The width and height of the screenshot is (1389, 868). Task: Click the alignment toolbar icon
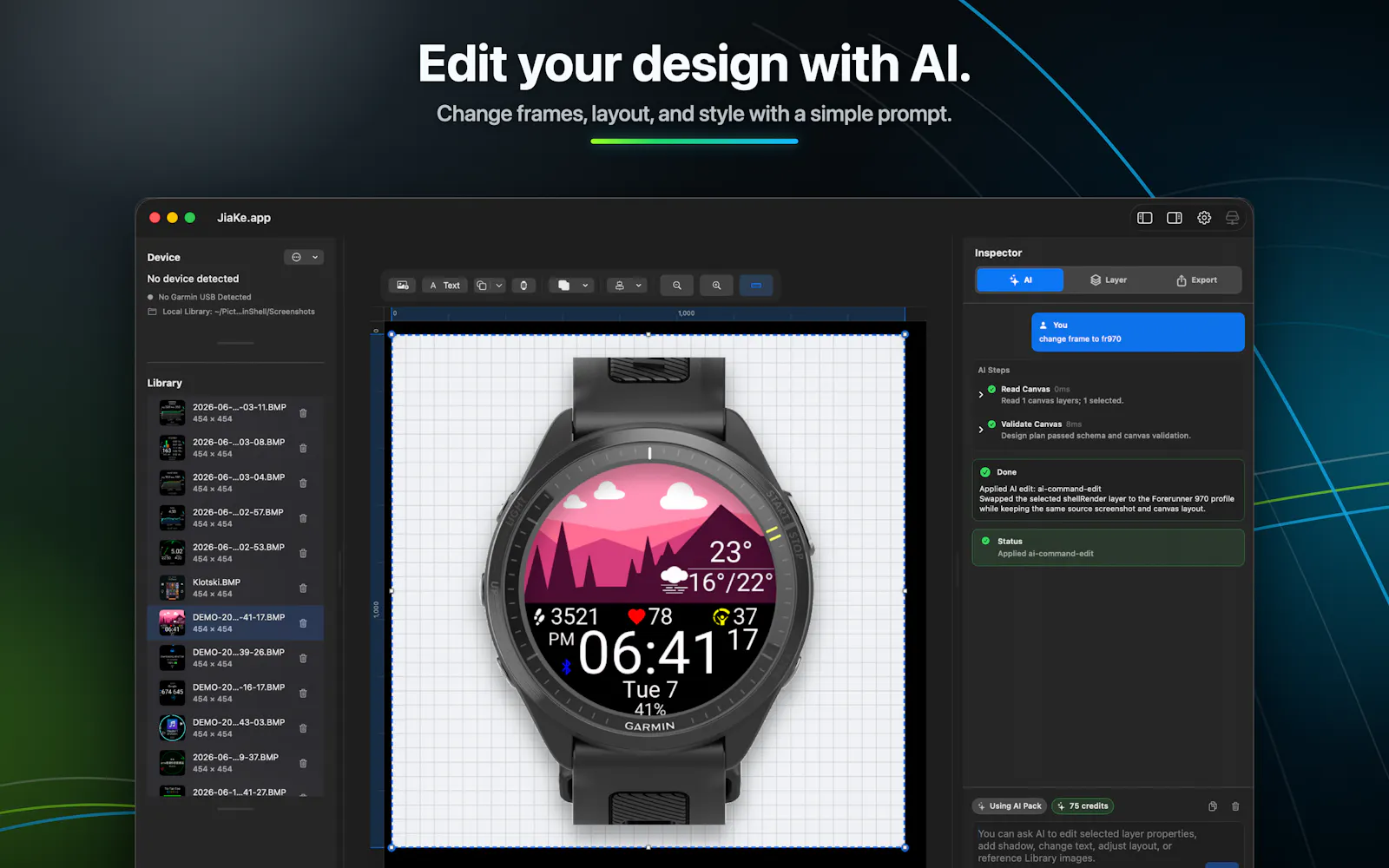point(620,286)
